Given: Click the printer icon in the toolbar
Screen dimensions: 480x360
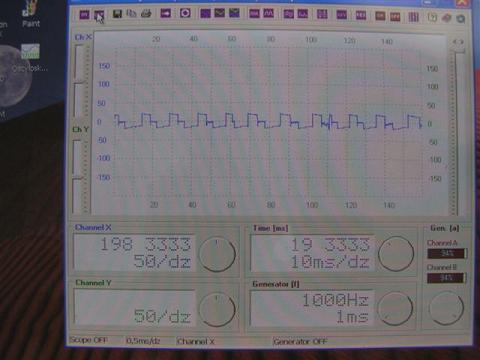Looking at the screenshot, I should pyautogui.click(x=146, y=14).
